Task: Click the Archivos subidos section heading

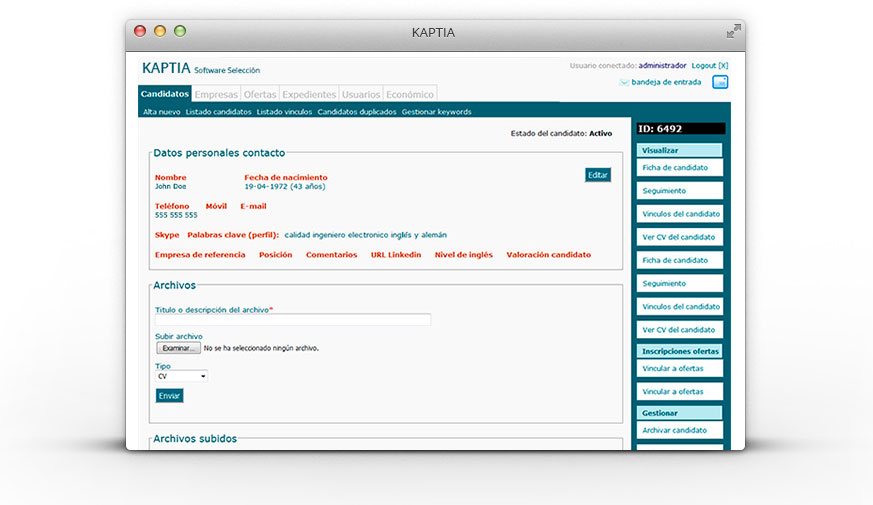Action: 195,439
